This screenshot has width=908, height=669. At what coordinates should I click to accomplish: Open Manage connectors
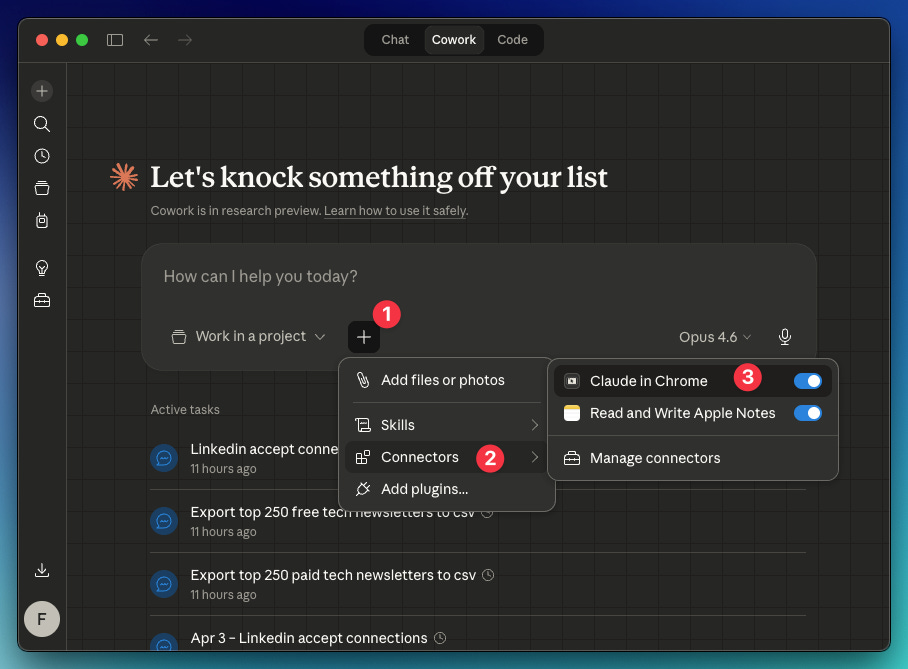693,458
